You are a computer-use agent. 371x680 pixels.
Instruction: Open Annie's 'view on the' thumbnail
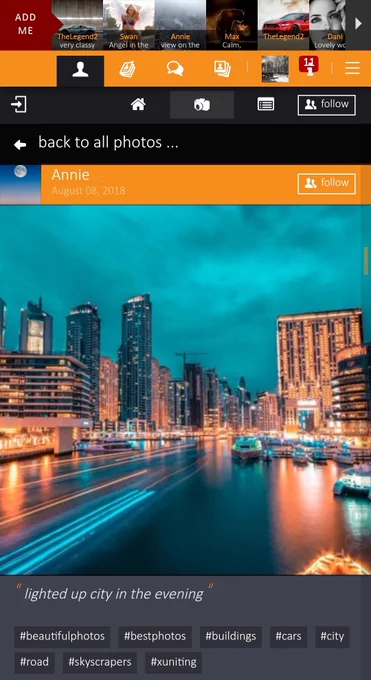coord(180,25)
